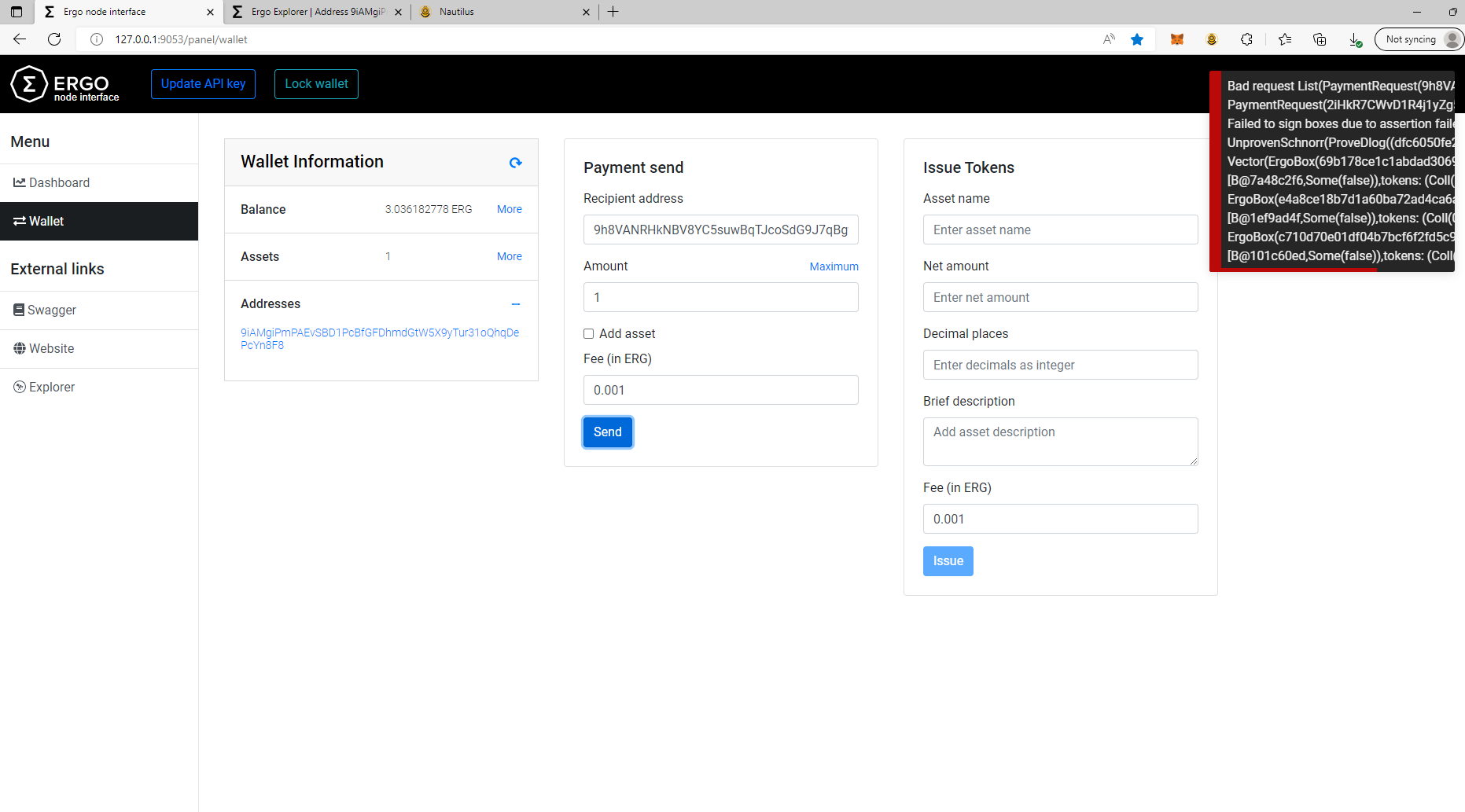Screen dimensions: 1465x812
Task: Open Website external link
Action: [99, 349]
